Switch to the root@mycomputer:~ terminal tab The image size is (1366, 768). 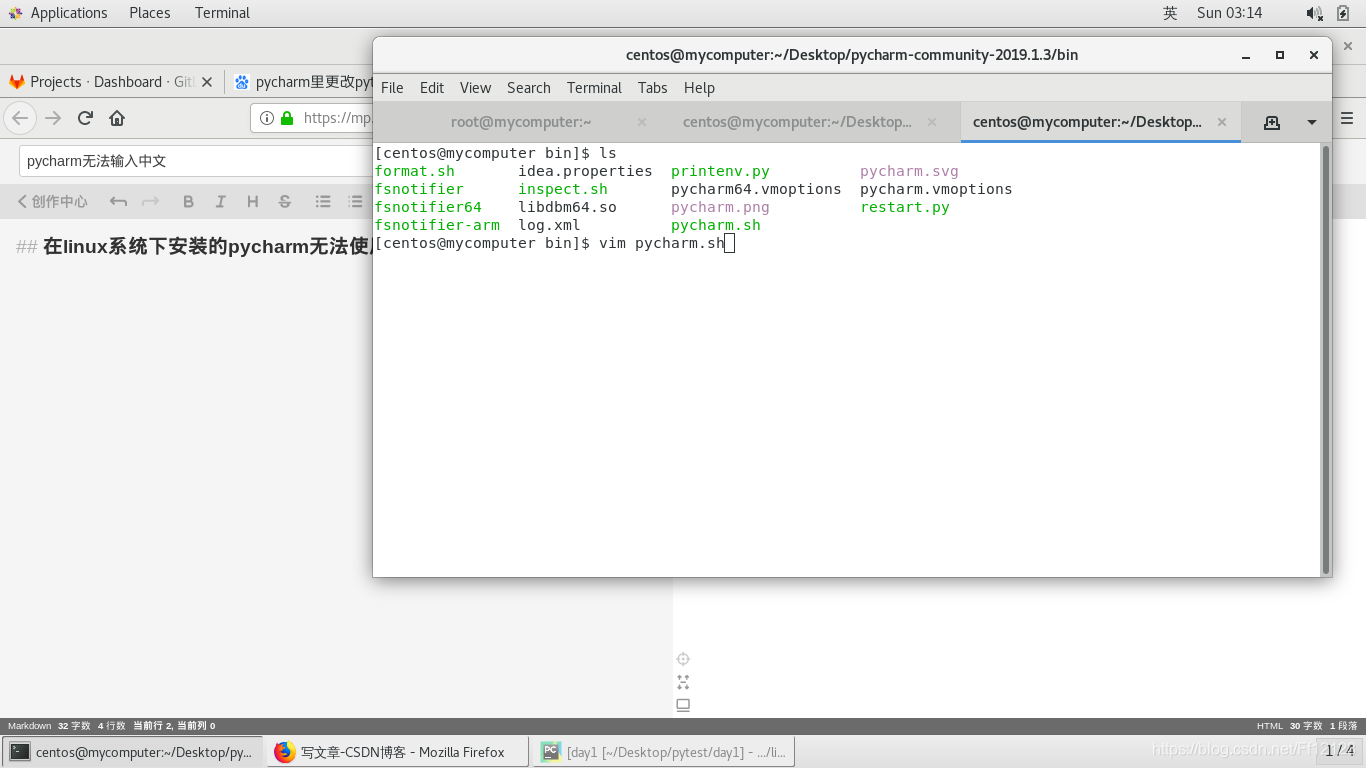tap(521, 122)
